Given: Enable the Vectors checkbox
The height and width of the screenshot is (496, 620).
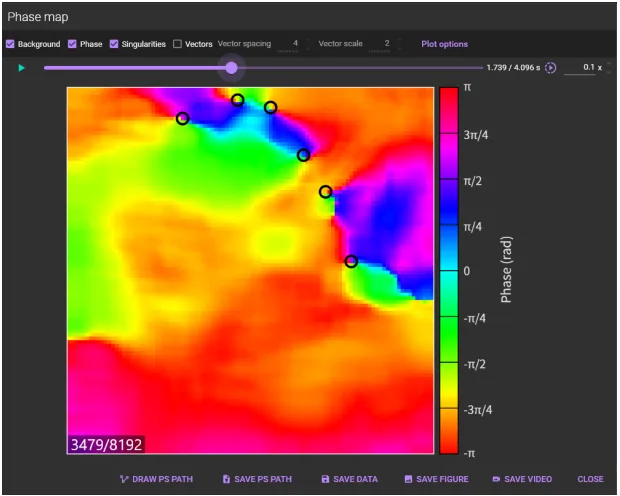Looking at the screenshot, I should 177,44.
